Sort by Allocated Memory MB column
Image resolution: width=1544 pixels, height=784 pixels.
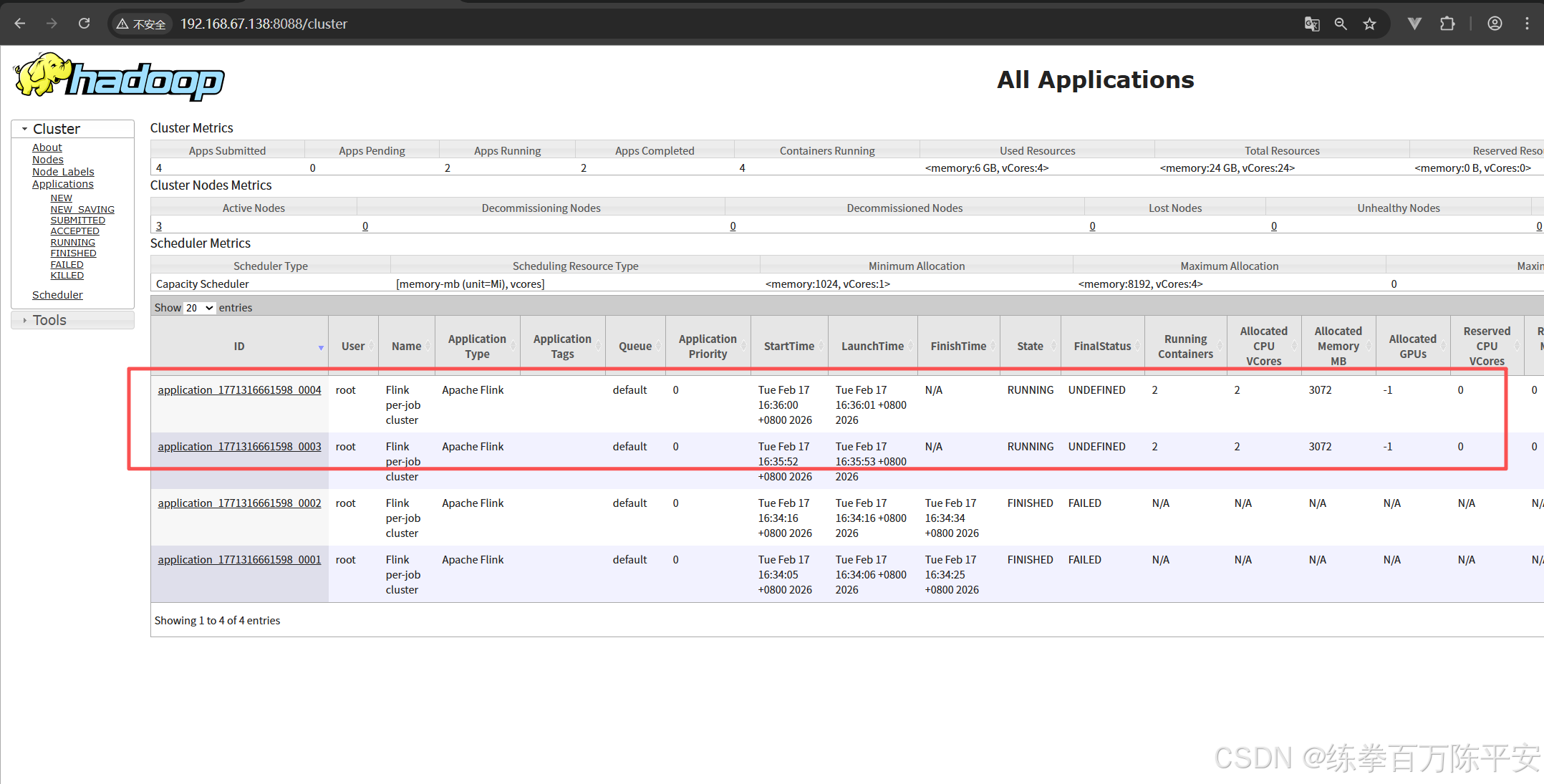(x=1338, y=346)
